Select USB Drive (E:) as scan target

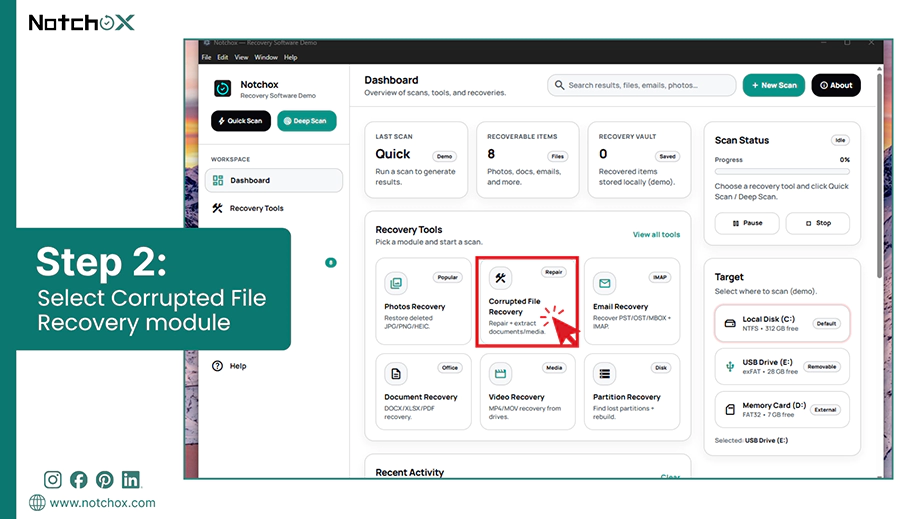tap(783, 367)
